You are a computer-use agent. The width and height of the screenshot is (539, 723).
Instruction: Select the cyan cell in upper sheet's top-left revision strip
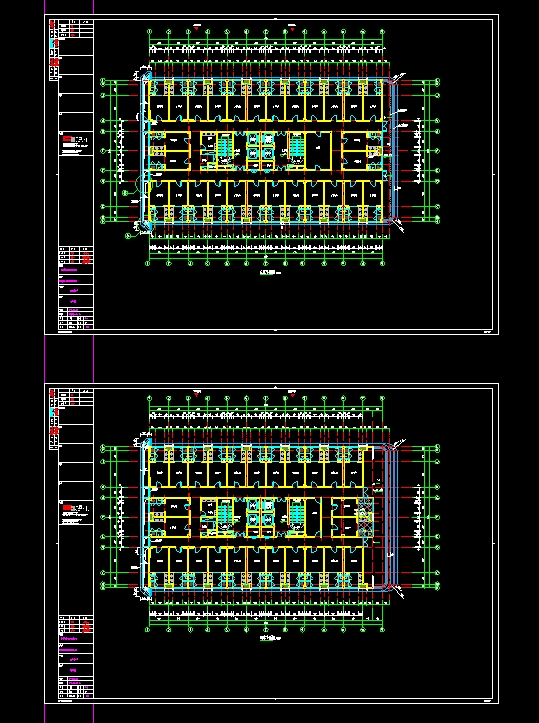pos(52,44)
